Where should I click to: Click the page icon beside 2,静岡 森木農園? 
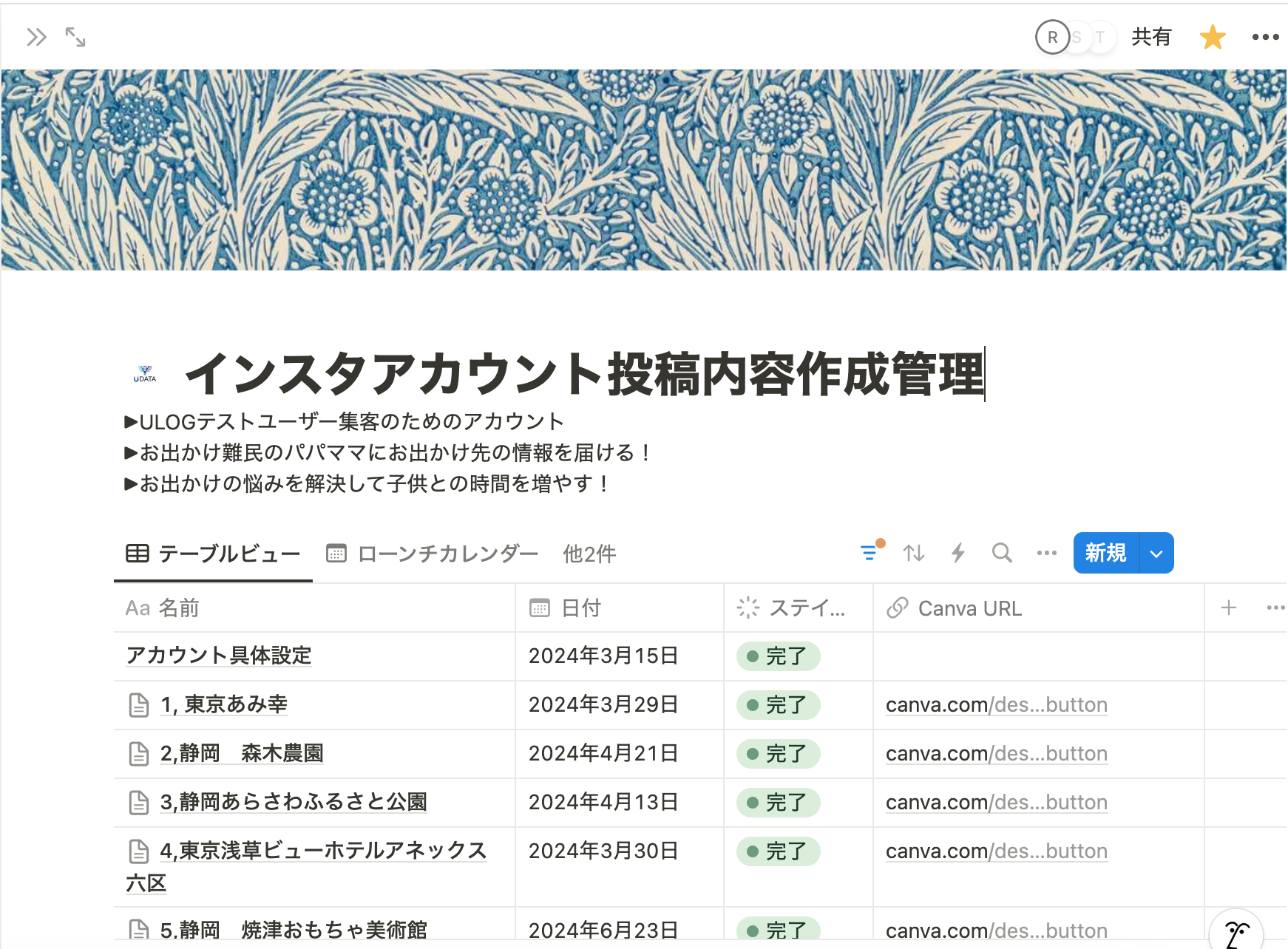(x=139, y=754)
